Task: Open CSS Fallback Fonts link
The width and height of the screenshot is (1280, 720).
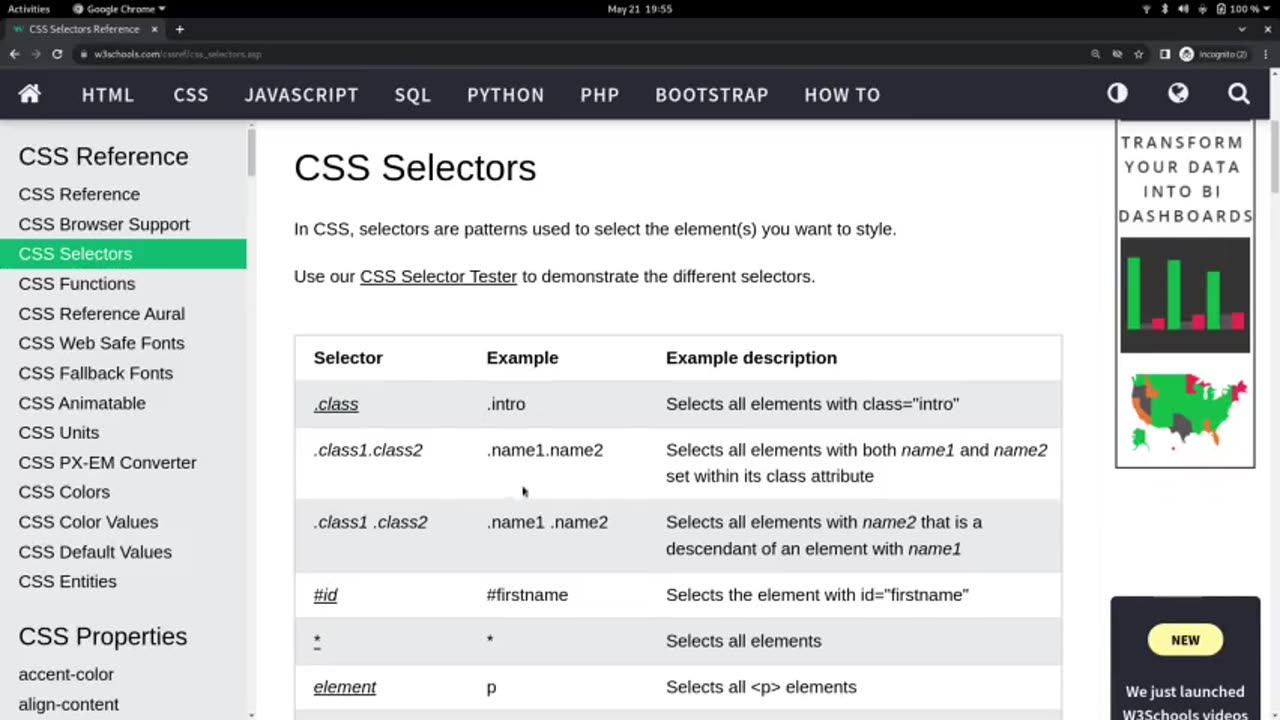Action: [x=95, y=373]
